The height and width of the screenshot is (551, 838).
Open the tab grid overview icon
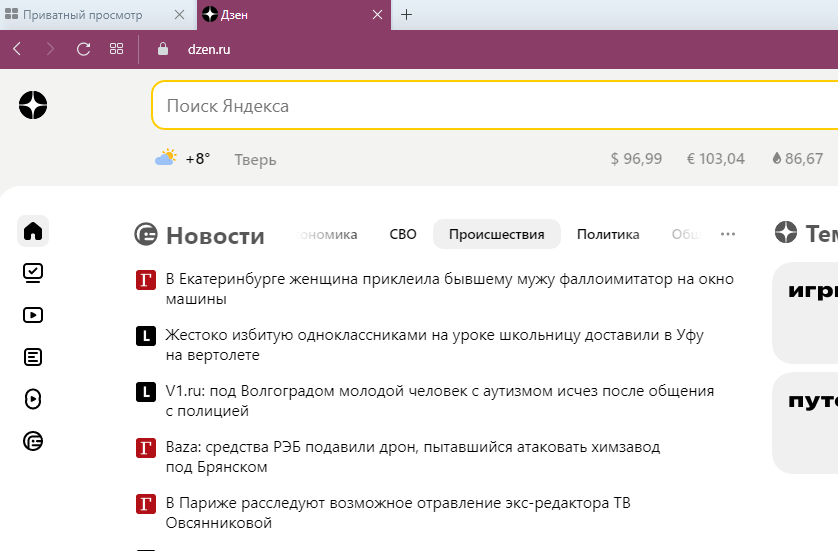117,49
